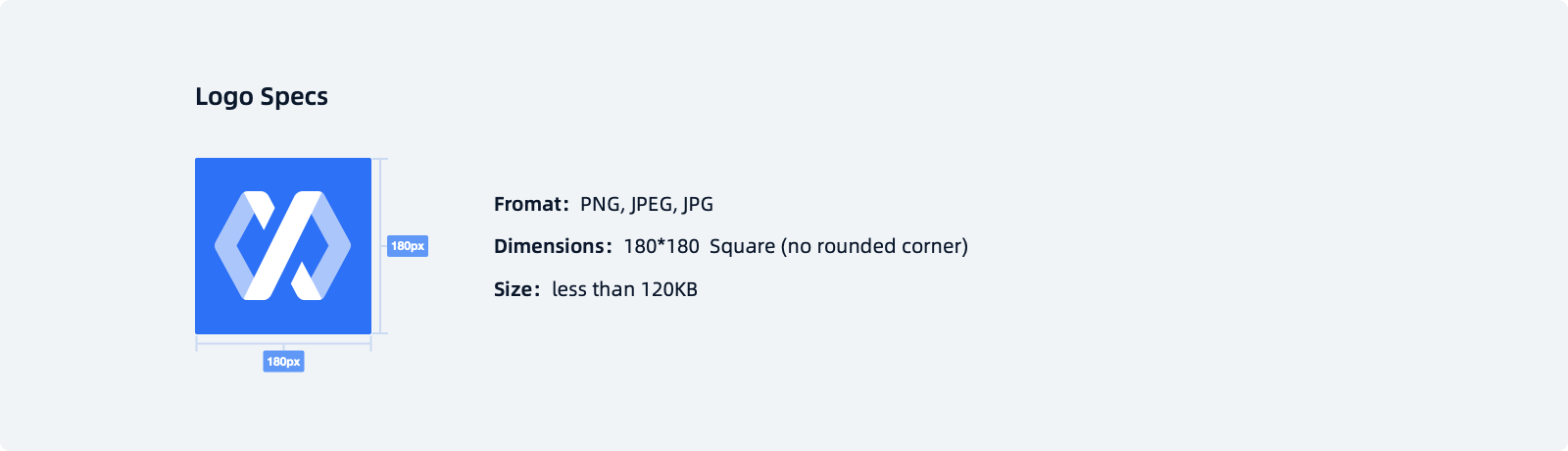The image size is (1568, 451).
Task: Select the Logo Specs heading
Action: click(x=262, y=97)
